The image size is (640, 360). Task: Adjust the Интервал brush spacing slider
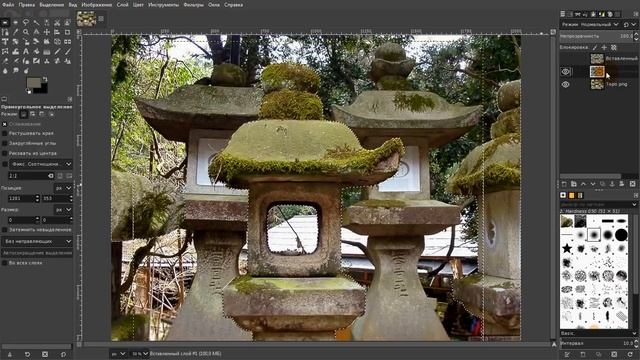[x=596, y=343]
